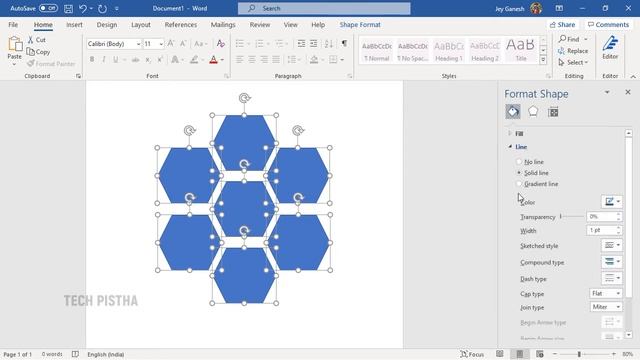Screen dimensions: 640x360
Task: Switch to the Shape Format tab
Action: click(x=360, y=24)
